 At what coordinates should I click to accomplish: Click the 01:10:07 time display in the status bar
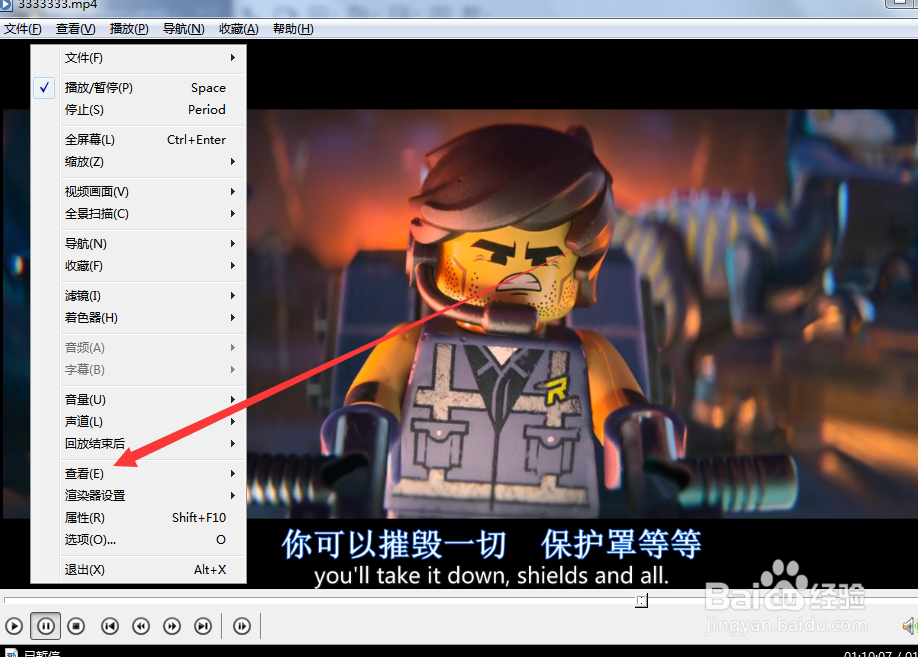coord(868,653)
